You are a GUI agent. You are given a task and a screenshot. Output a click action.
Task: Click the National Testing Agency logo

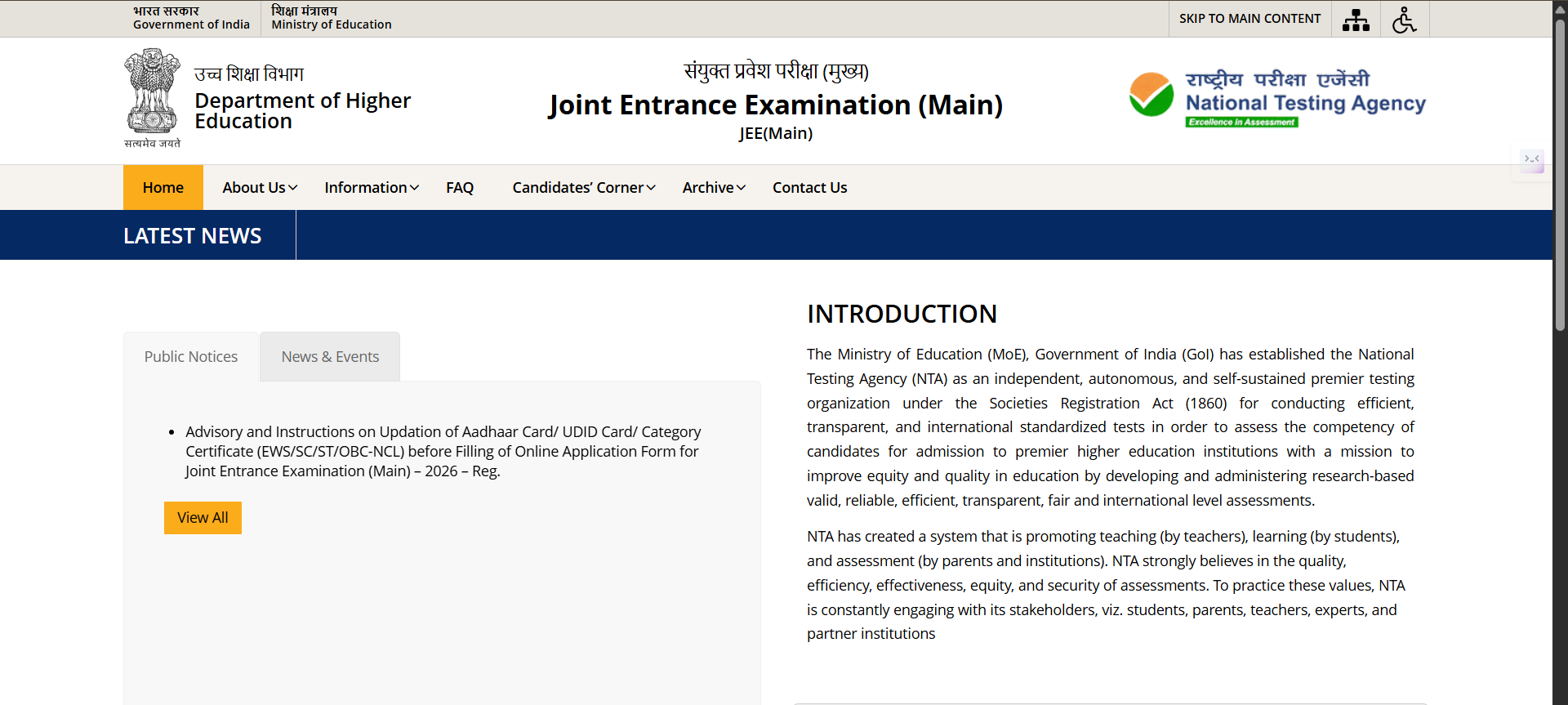(x=1277, y=98)
